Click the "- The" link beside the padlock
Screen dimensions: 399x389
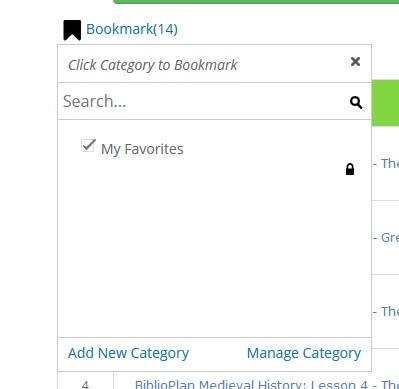point(386,163)
